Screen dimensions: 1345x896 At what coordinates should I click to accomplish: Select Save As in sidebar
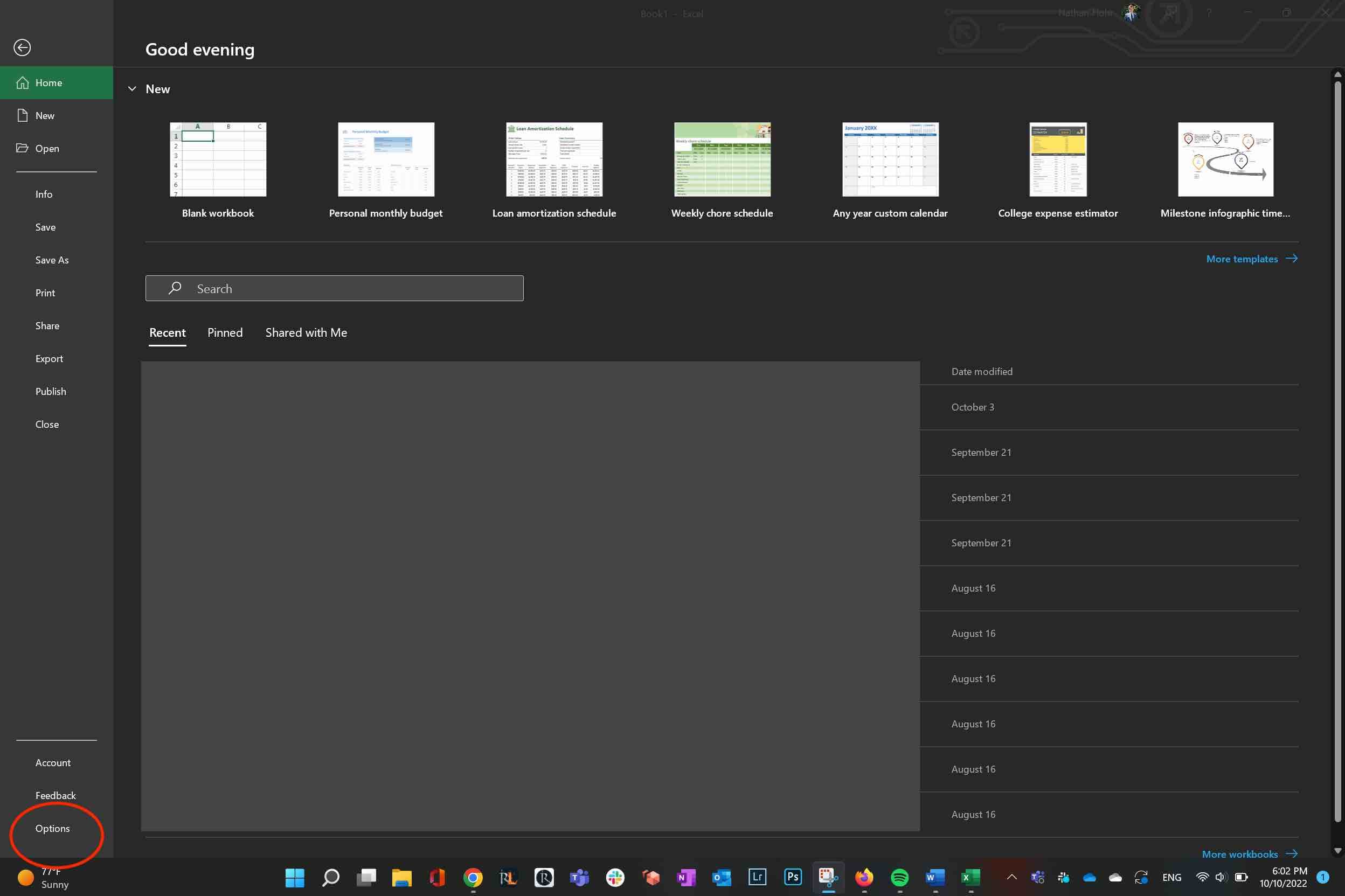[x=52, y=260]
